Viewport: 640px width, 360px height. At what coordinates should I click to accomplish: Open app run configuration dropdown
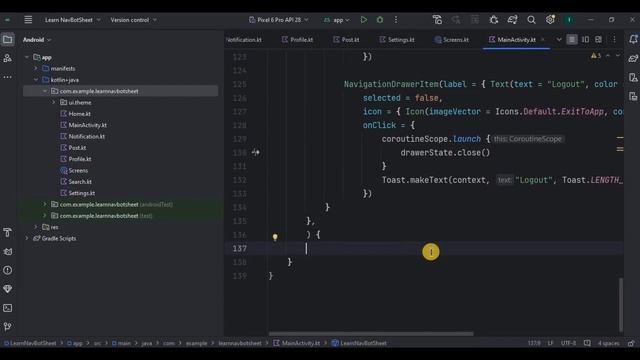(x=337, y=20)
